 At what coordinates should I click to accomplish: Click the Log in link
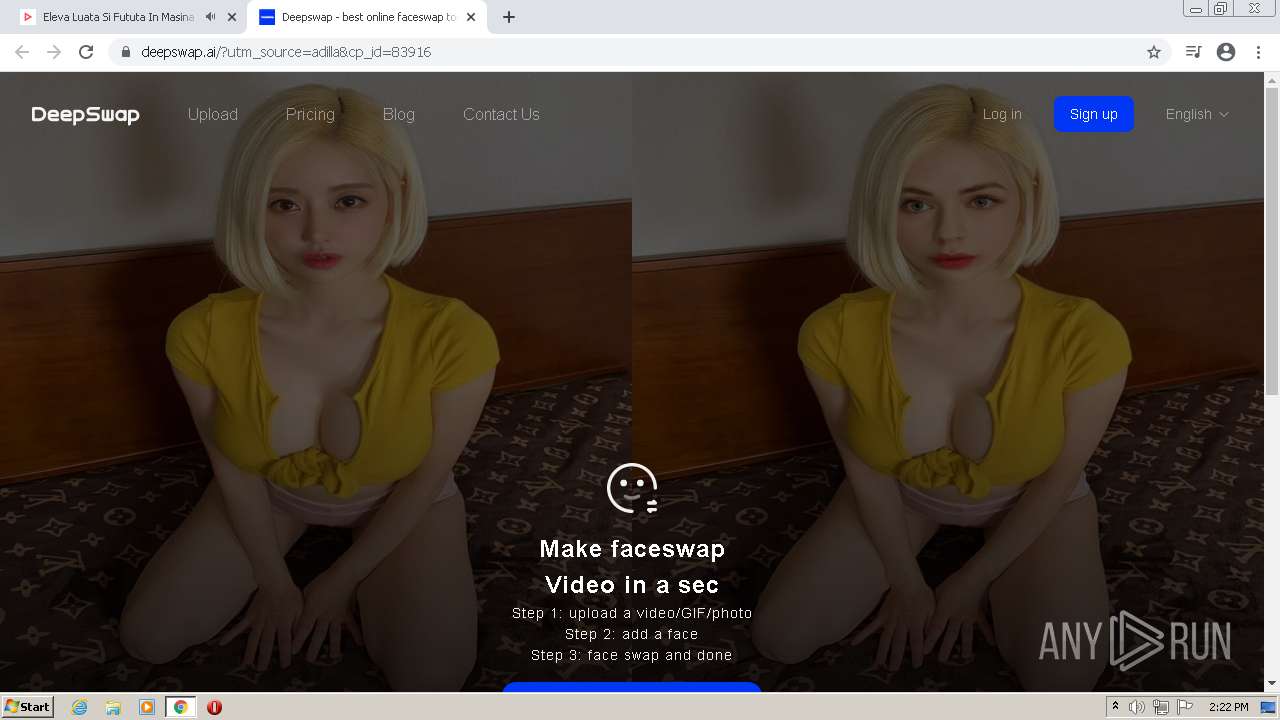pyautogui.click(x=1002, y=114)
